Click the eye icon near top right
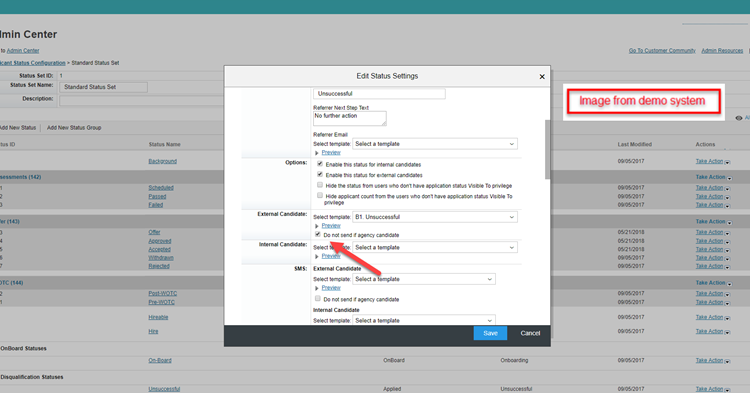 tap(739, 118)
